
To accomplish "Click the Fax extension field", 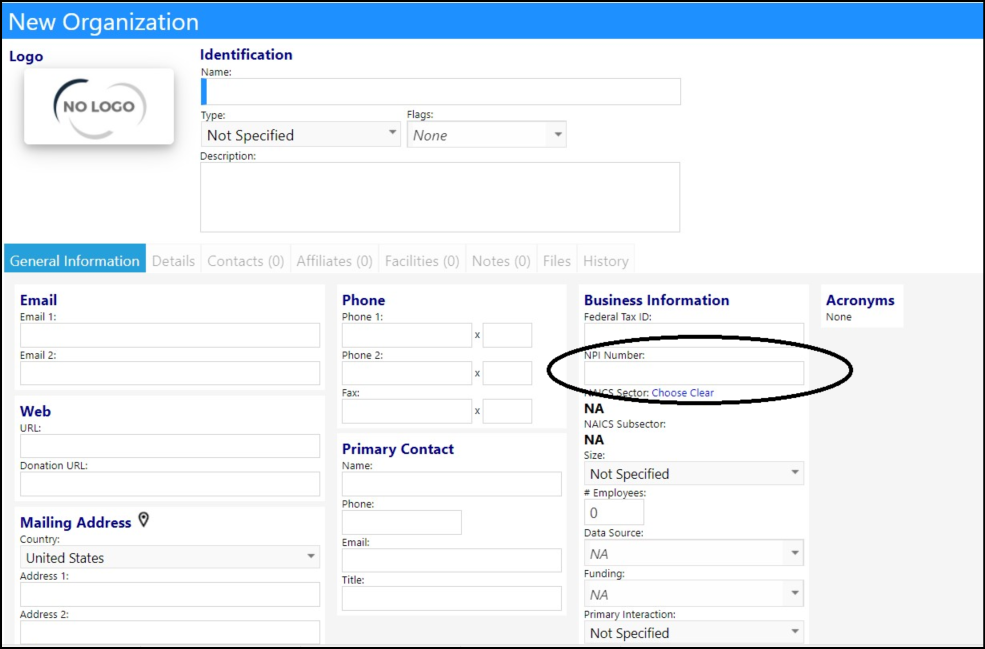I will (508, 411).
